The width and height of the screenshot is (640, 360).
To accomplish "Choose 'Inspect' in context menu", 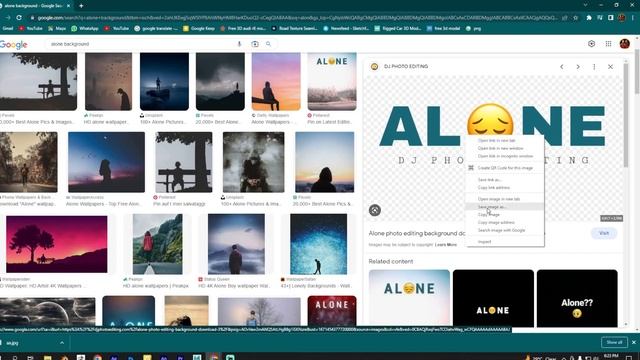I will click(x=505, y=242).
